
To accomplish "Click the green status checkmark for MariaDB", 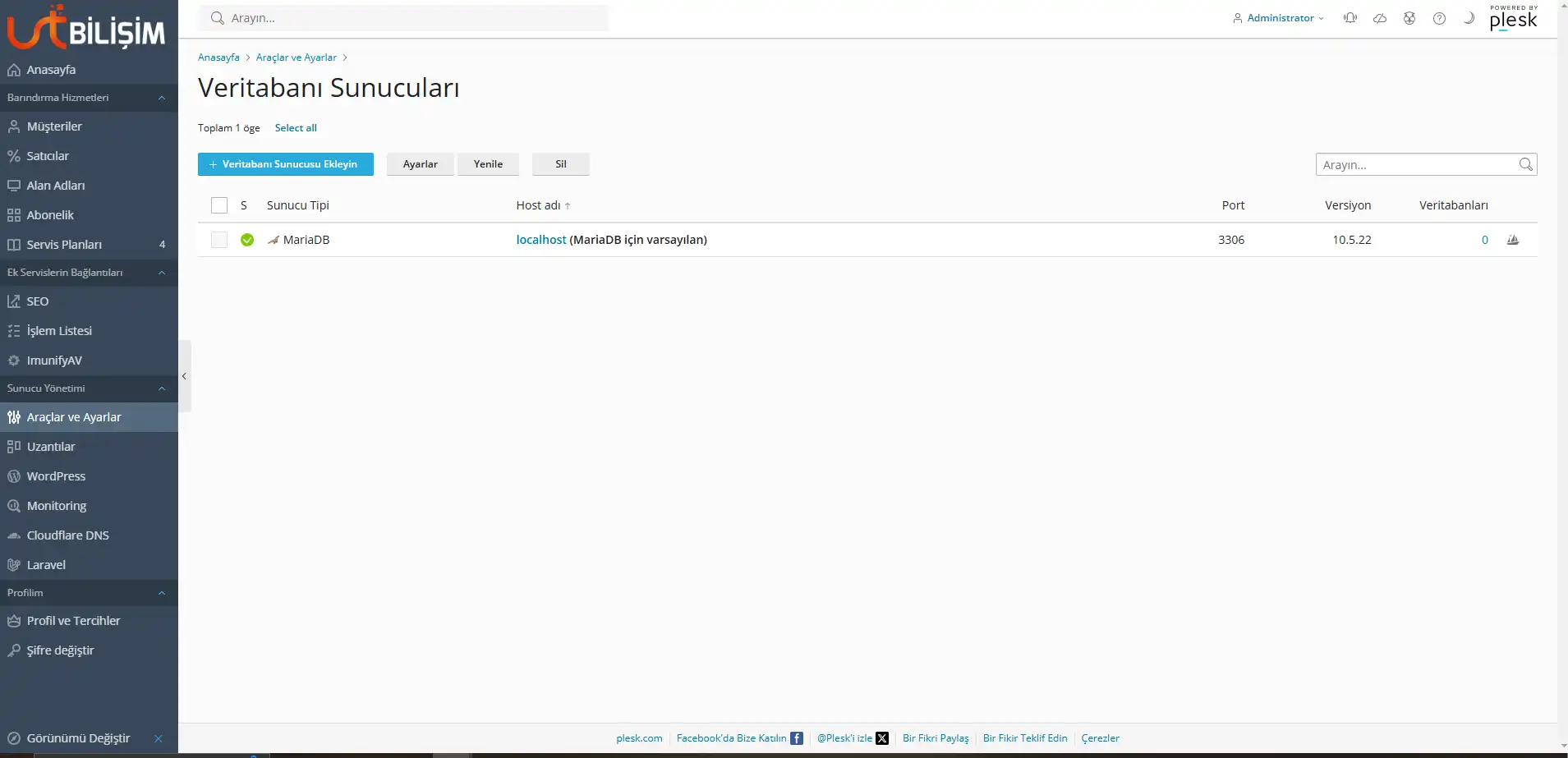I will 247,240.
